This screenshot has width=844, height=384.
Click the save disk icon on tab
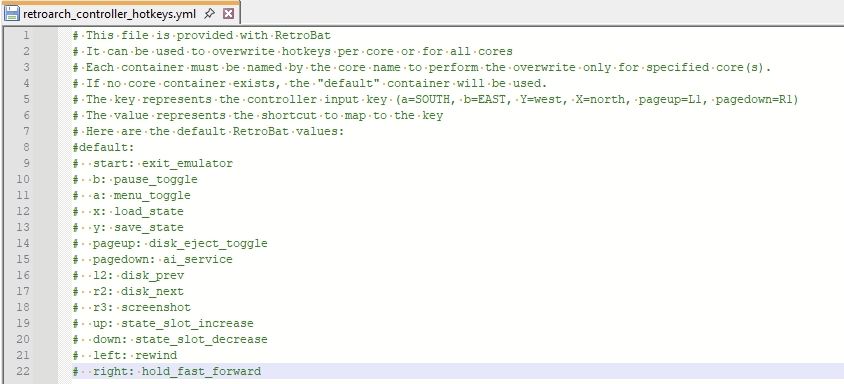(11, 13)
